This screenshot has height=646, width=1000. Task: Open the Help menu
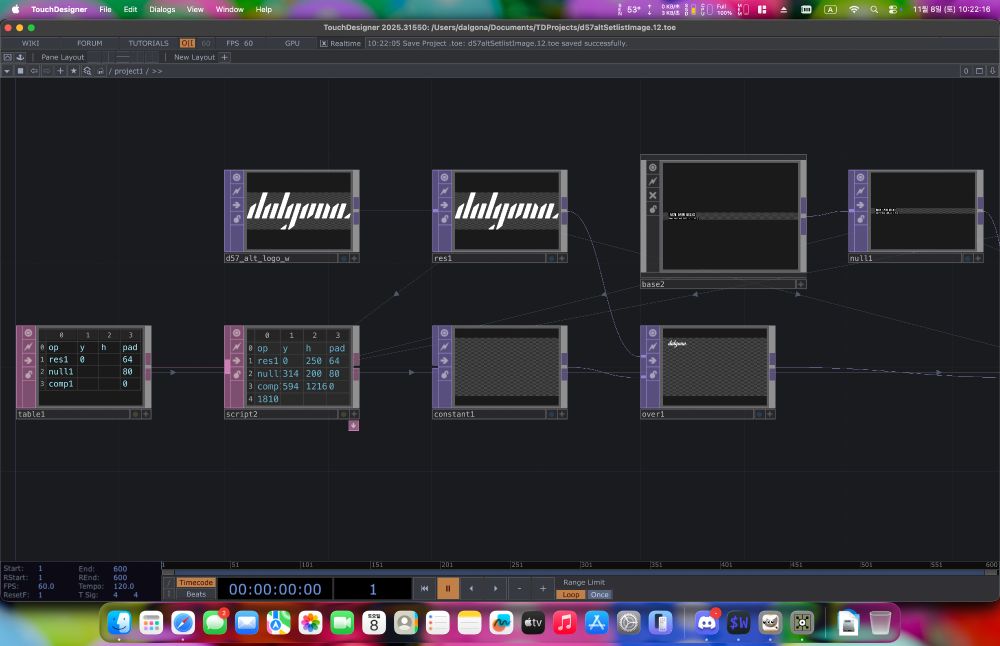click(263, 10)
